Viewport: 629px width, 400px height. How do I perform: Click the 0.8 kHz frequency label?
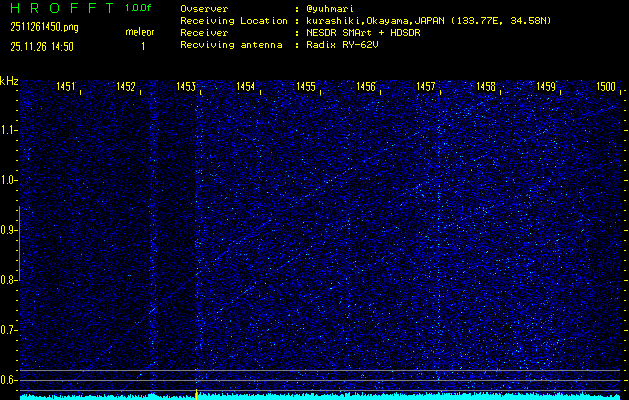[x=9, y=280]
